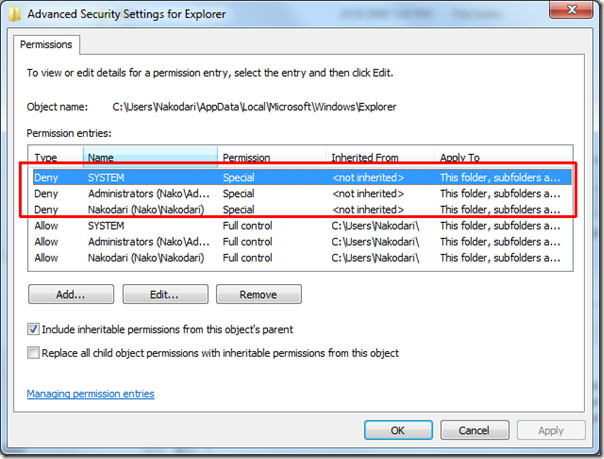
Task: Switch to the Permissions tab
Action: coord(48,45)
